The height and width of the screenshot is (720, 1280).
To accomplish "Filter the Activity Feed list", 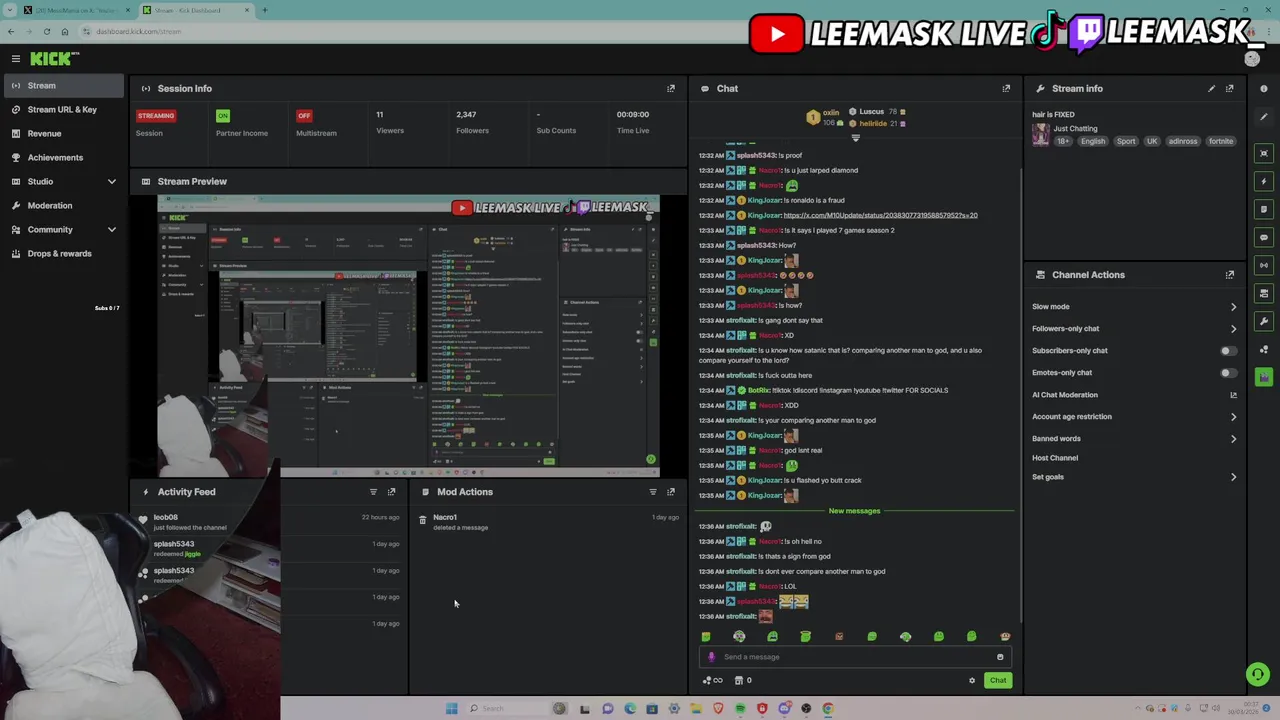I will 373,492.
